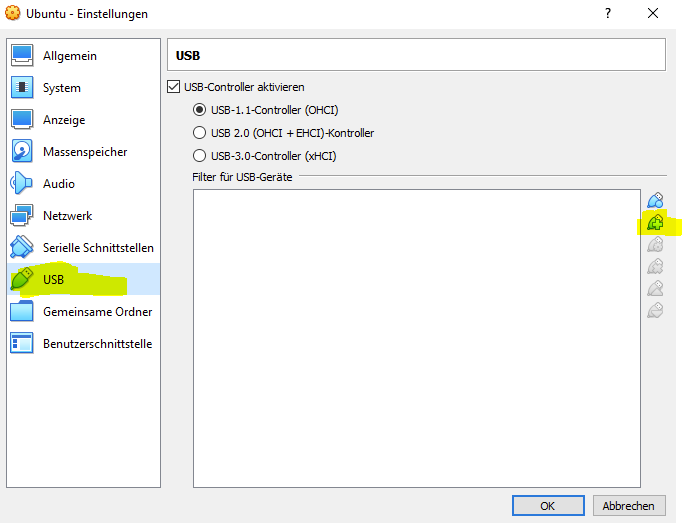682x523 pixels.
Task: Open the Audio settings category
Action: coord(83,184)
